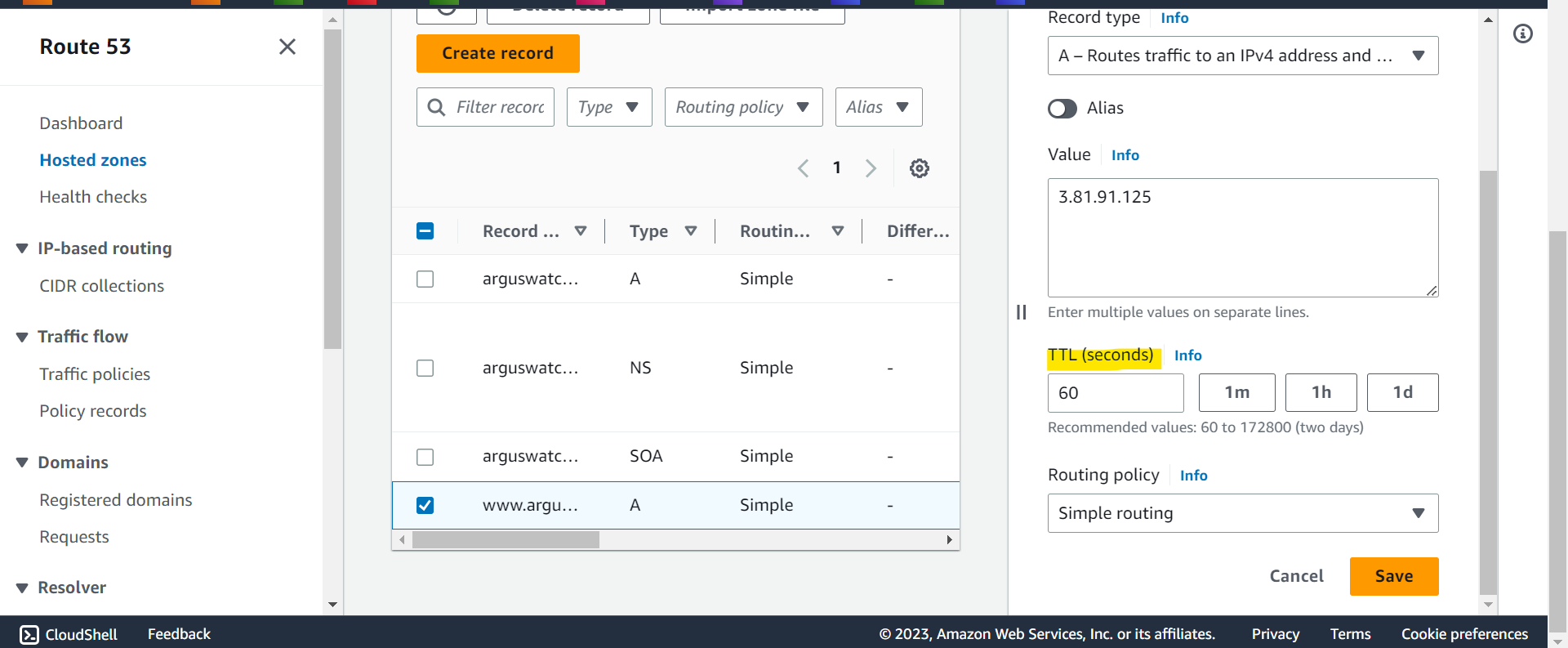
Task: Click the split panel resize handle
Action: pyautogui.click(x=1022, y=312)
